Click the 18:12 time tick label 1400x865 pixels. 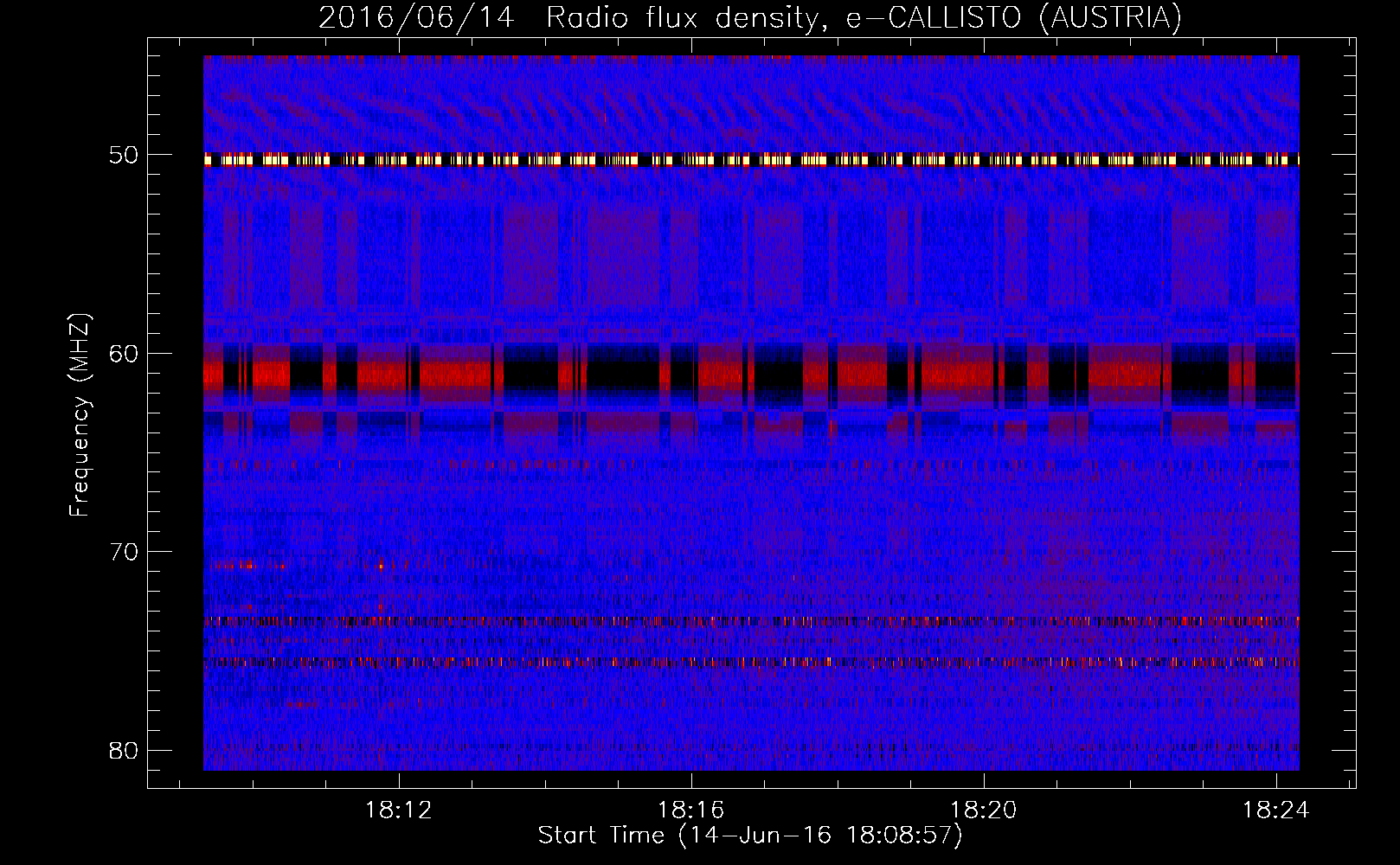click(398, 811)
